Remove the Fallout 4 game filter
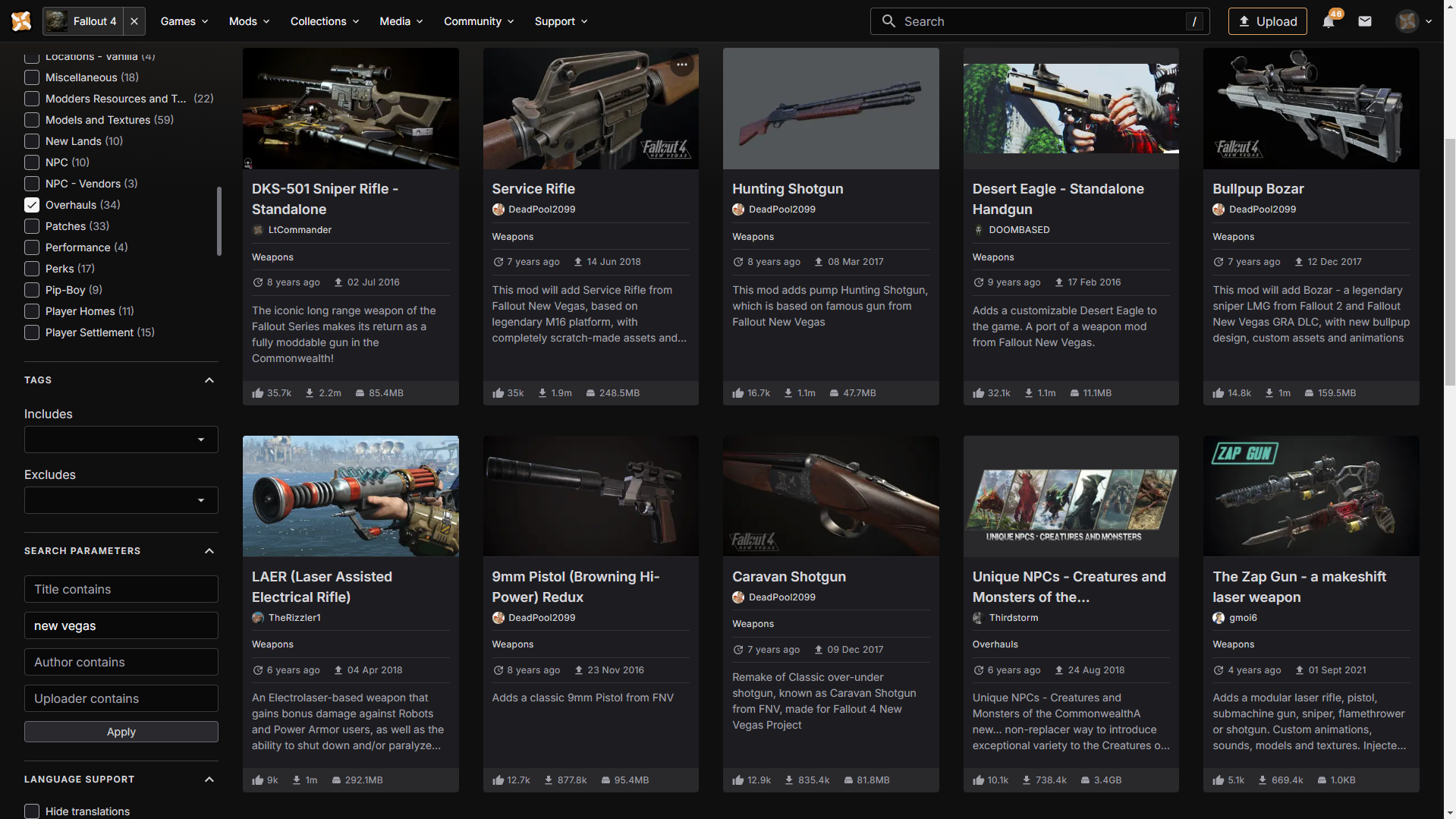Image resolution: width=1456 pixels, height=819 pixels. click(x=134, y=21)
